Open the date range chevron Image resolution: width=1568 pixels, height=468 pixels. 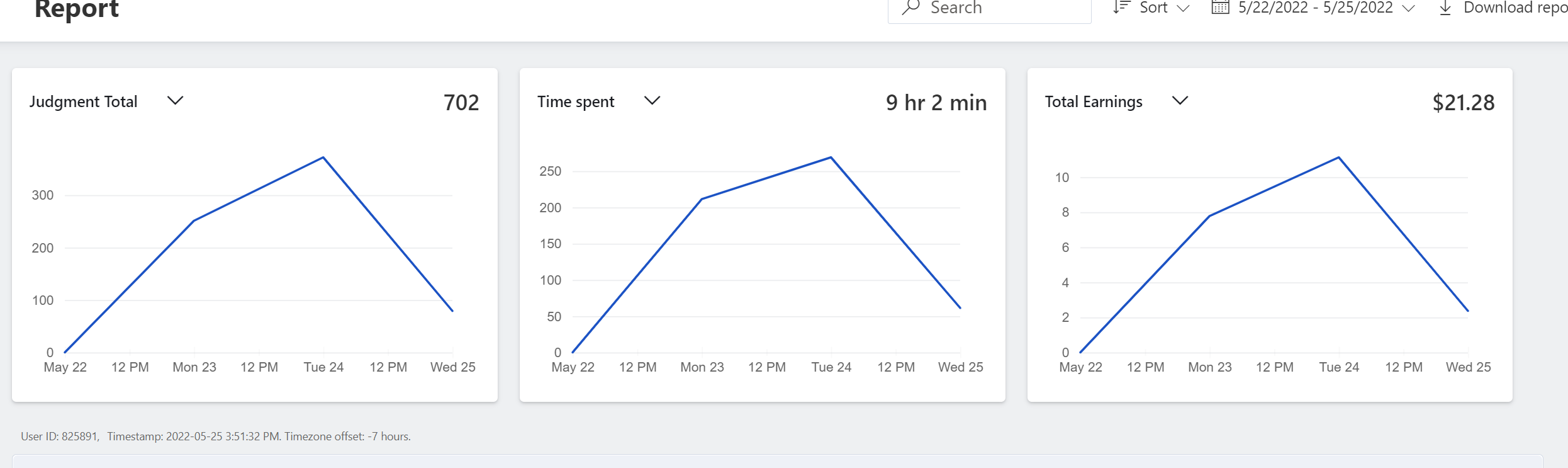[x=1409, y=9]
